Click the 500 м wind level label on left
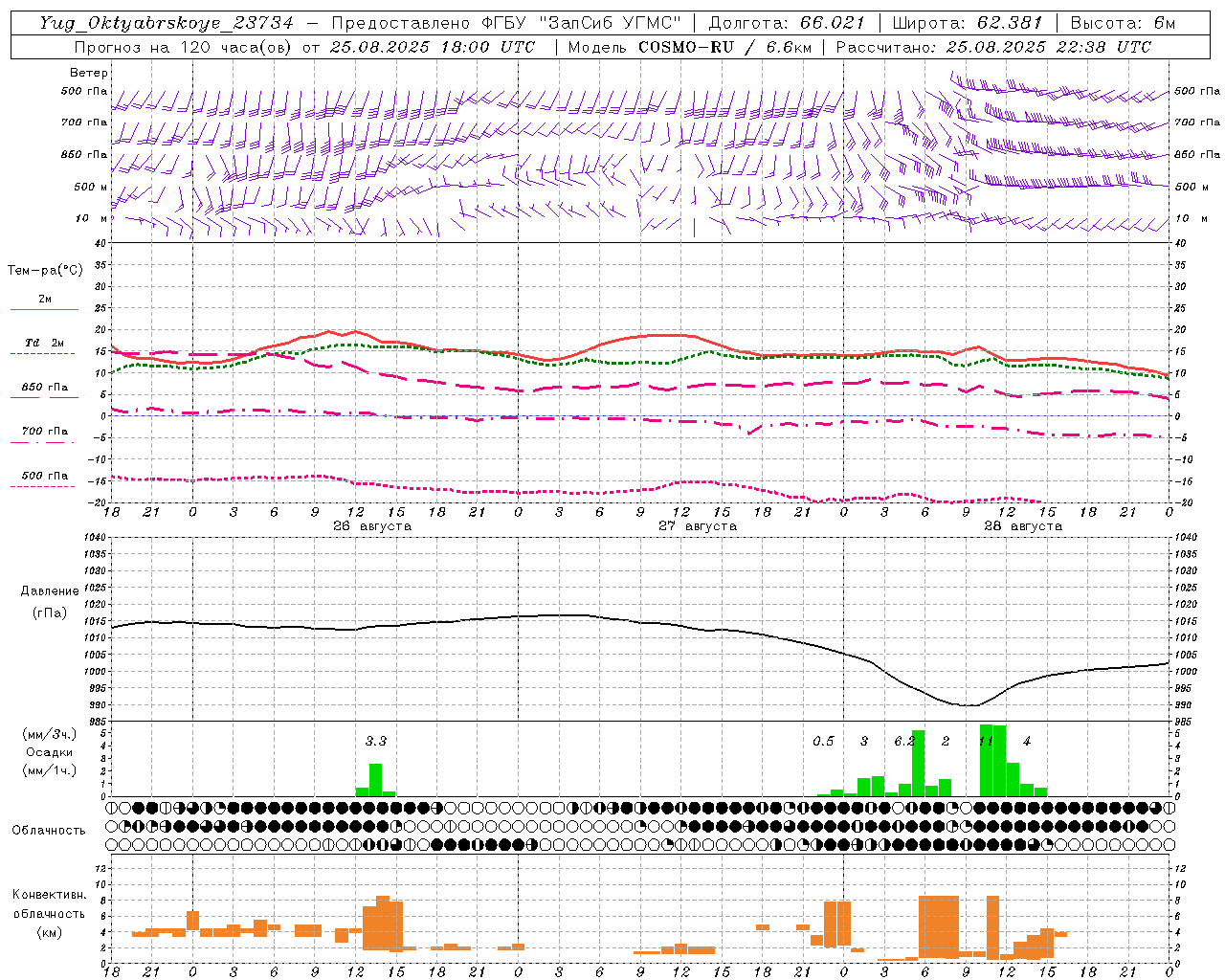Image resolution: width=1225 pixels, height=980 pixels. (x=91, y=187)
